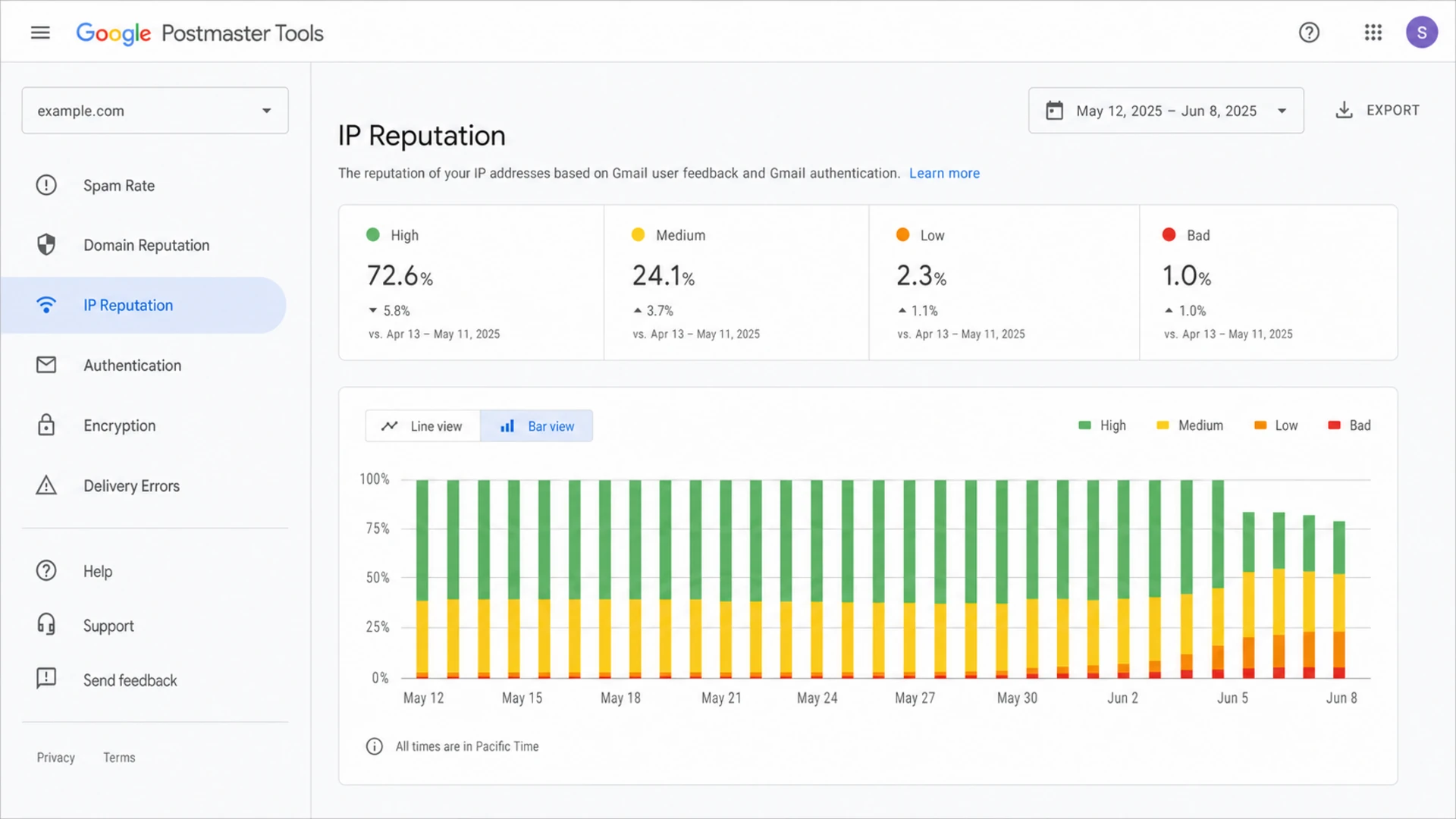
Task: Click the May 30 bar in chart
Action: tap(1002, 579)
